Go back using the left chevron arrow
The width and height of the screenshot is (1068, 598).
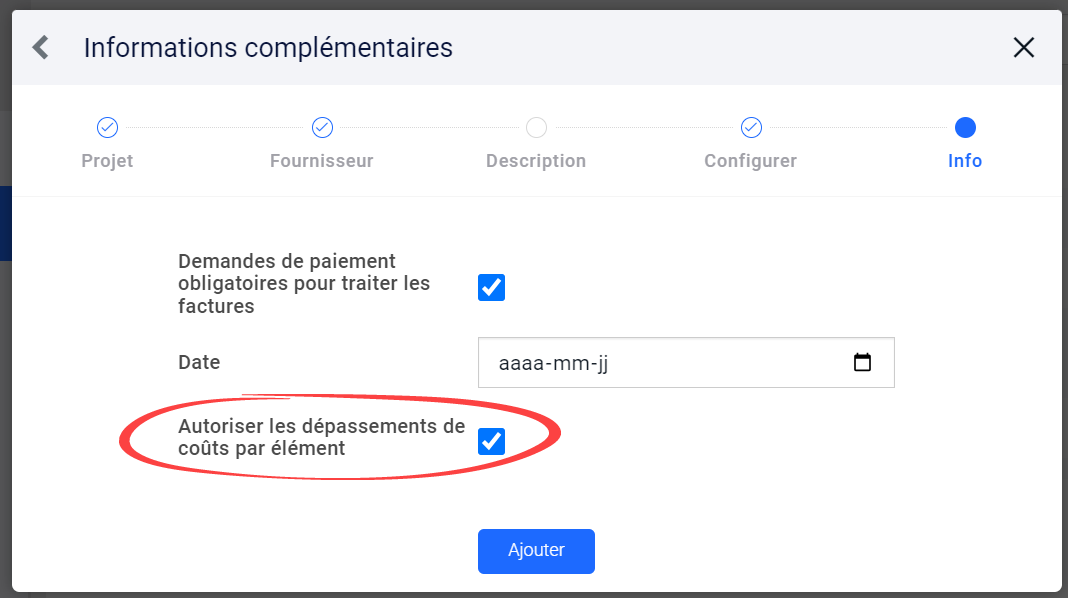point(41,48)
